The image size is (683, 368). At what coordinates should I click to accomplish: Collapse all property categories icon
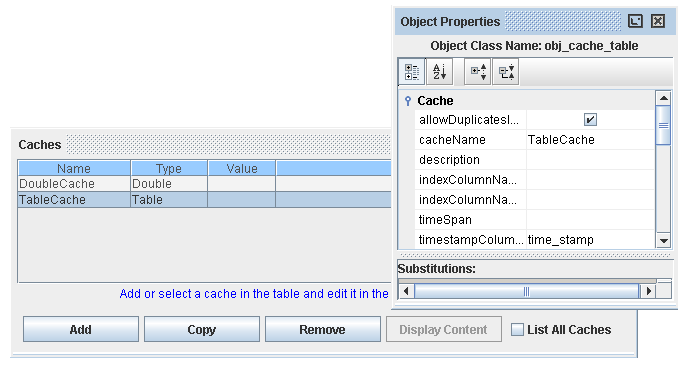coord(506,71)
